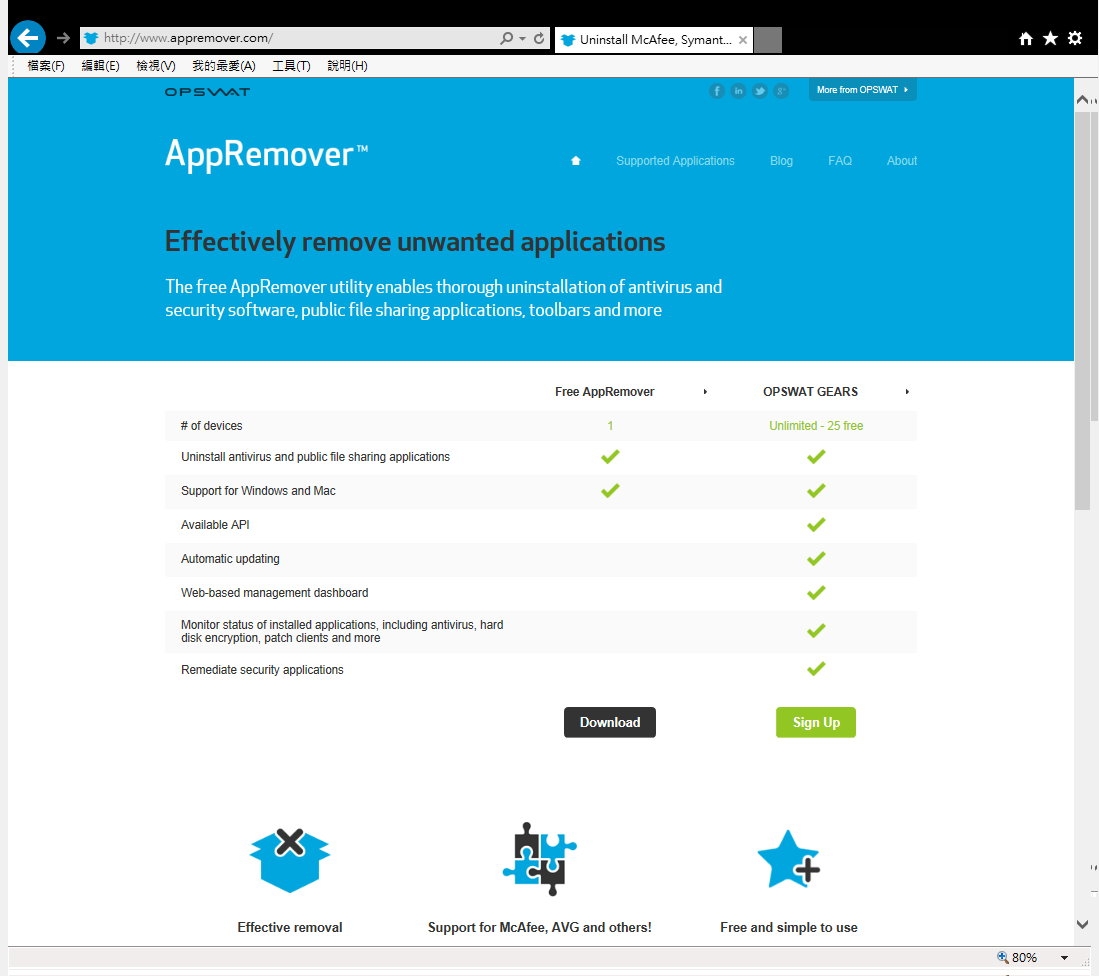The width and height of the screenshot is (1099, 976).
Task: Click 'Support for McAfee, AVG and others!' caption
Action: (x=540, y=927)
